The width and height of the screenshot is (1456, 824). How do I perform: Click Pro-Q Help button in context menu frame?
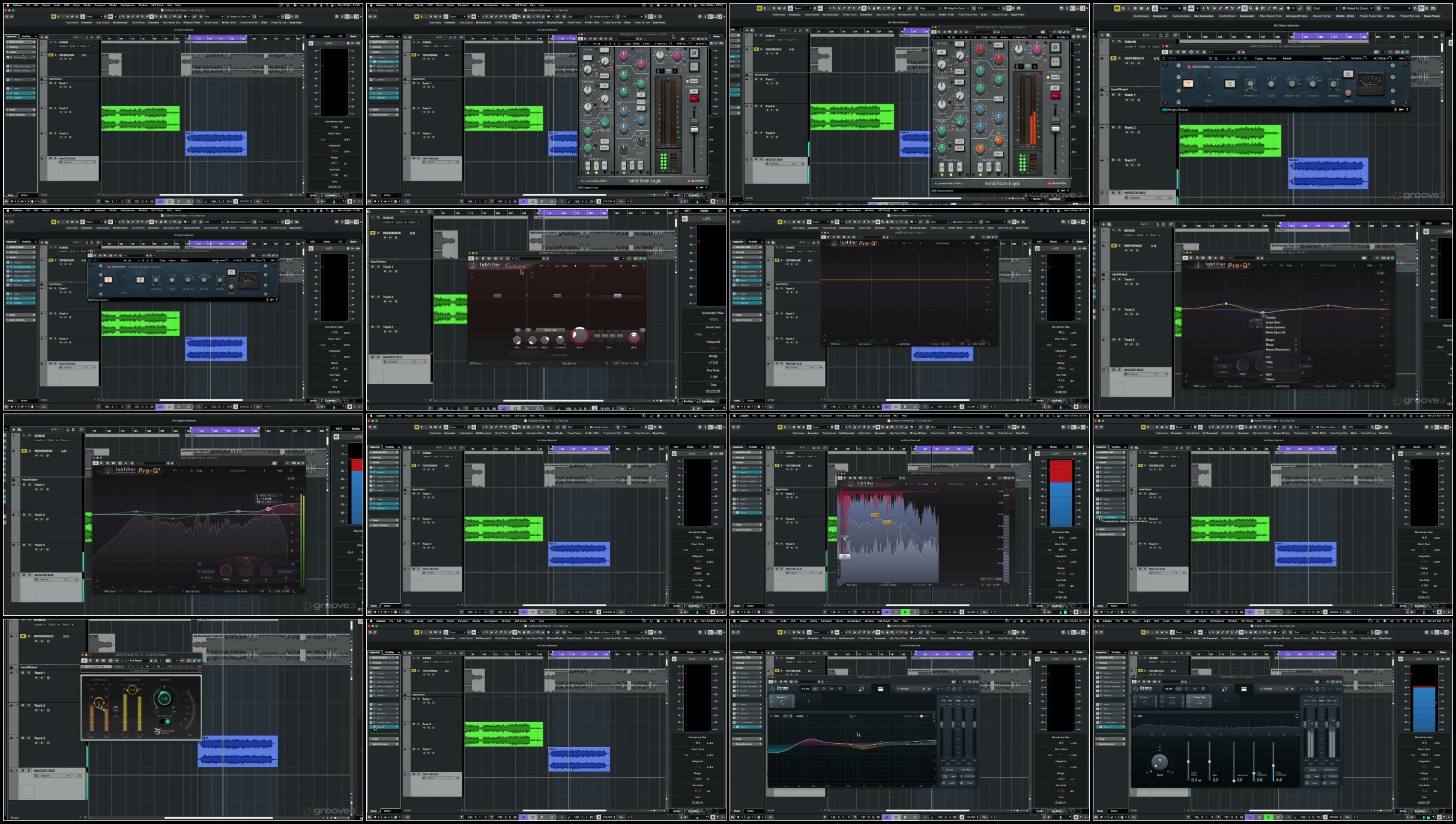click(1370, 265)
